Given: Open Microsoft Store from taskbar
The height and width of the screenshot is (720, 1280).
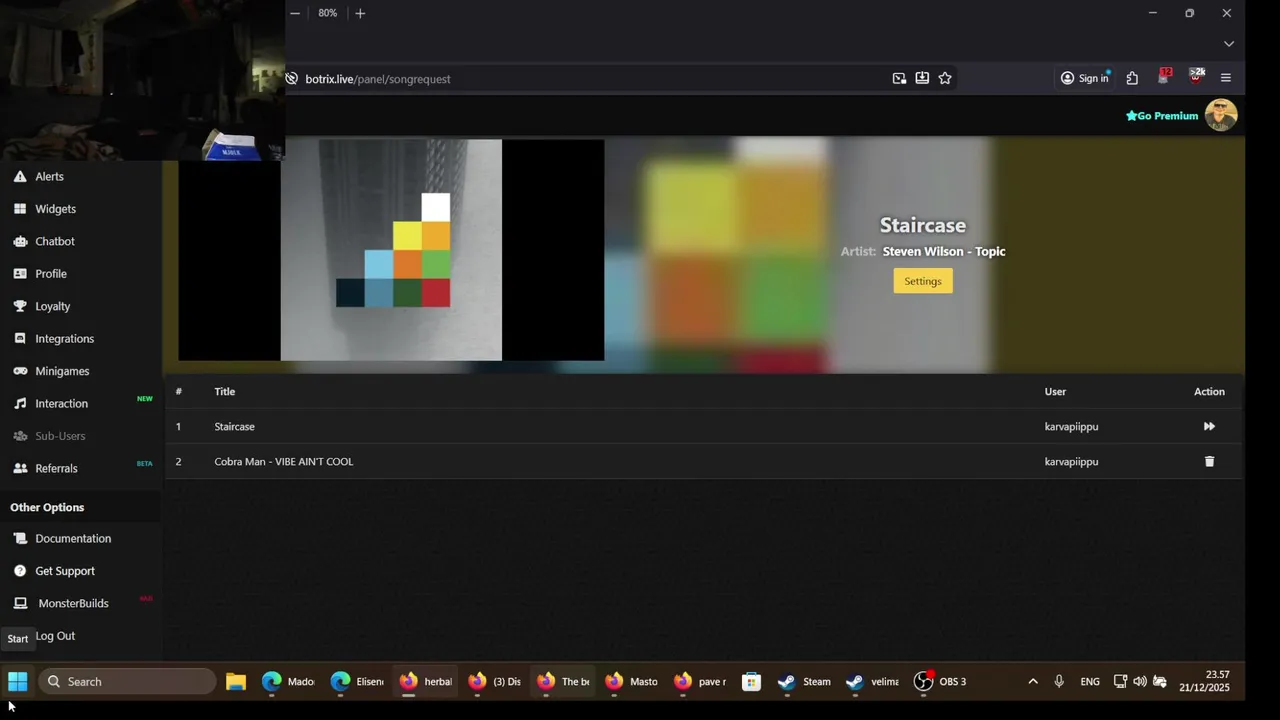Looking at the screenshot, I should coord(751,682).
